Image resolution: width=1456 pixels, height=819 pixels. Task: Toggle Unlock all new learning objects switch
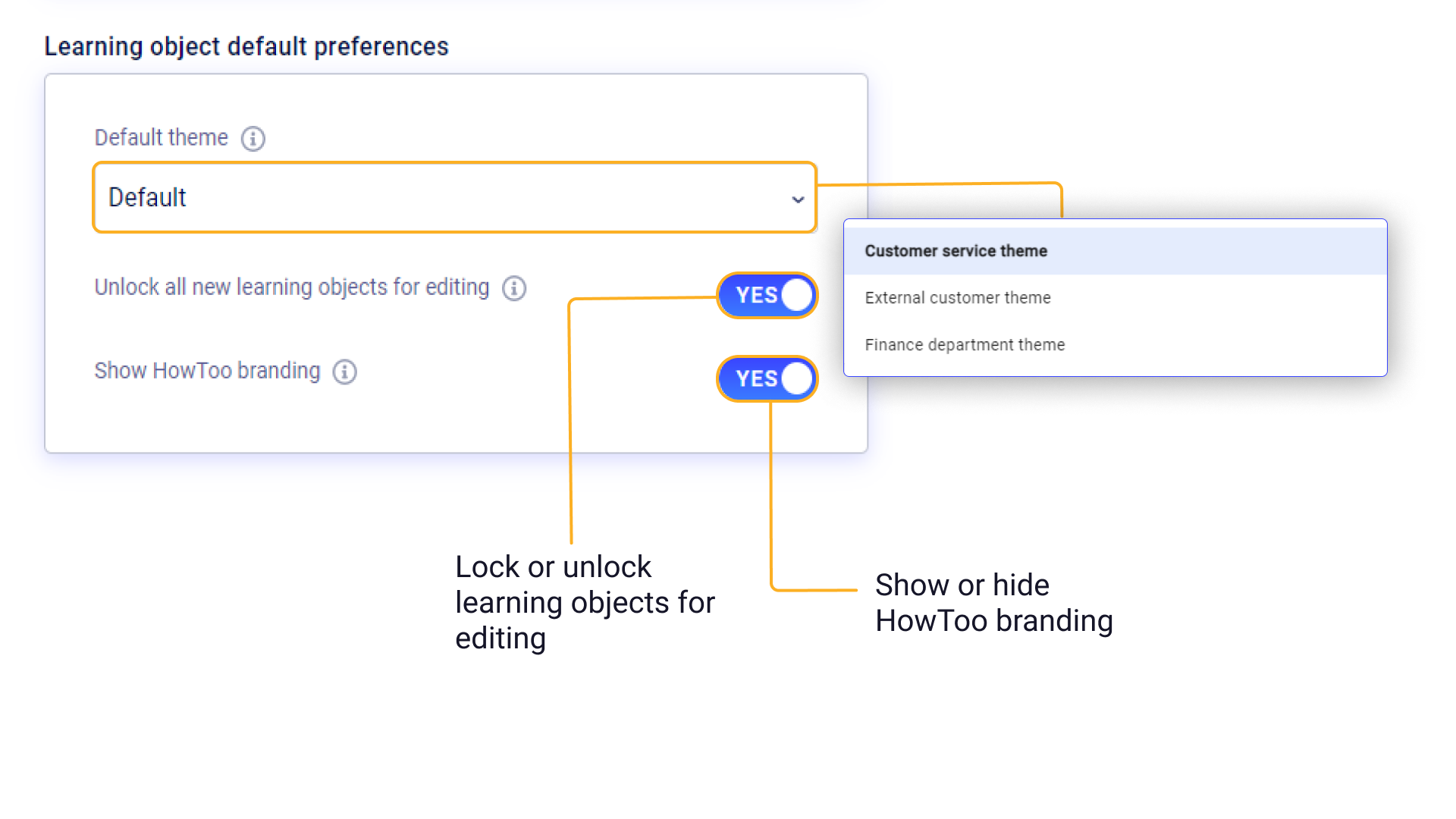(767, 295)
